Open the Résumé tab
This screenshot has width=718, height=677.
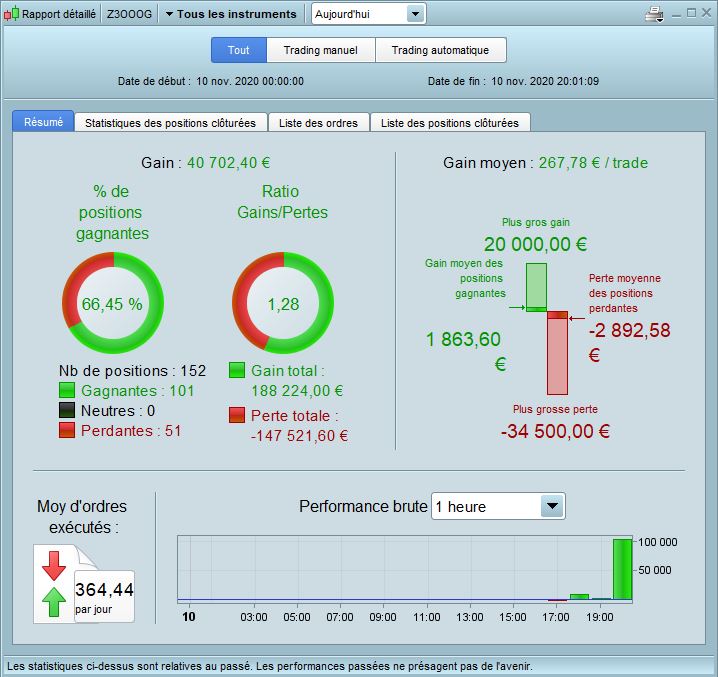click(43, 122)
